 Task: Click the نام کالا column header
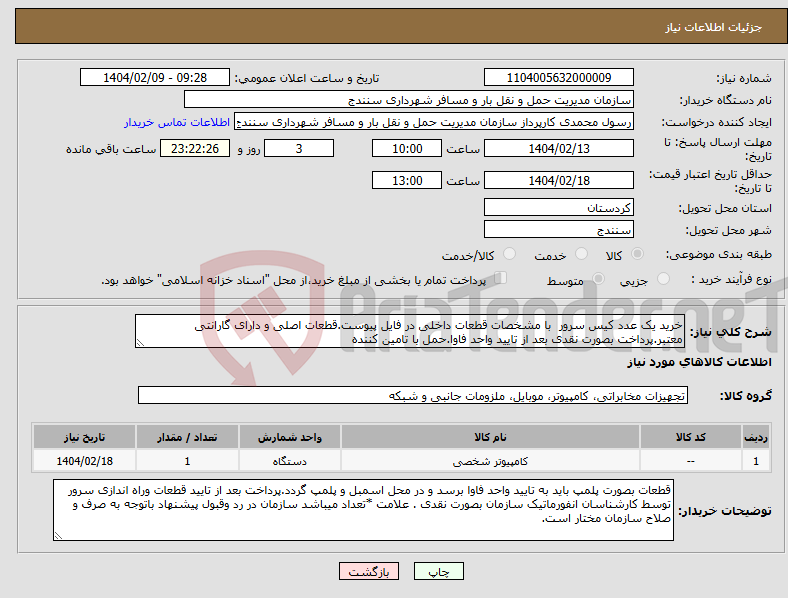tap(490, 437)
